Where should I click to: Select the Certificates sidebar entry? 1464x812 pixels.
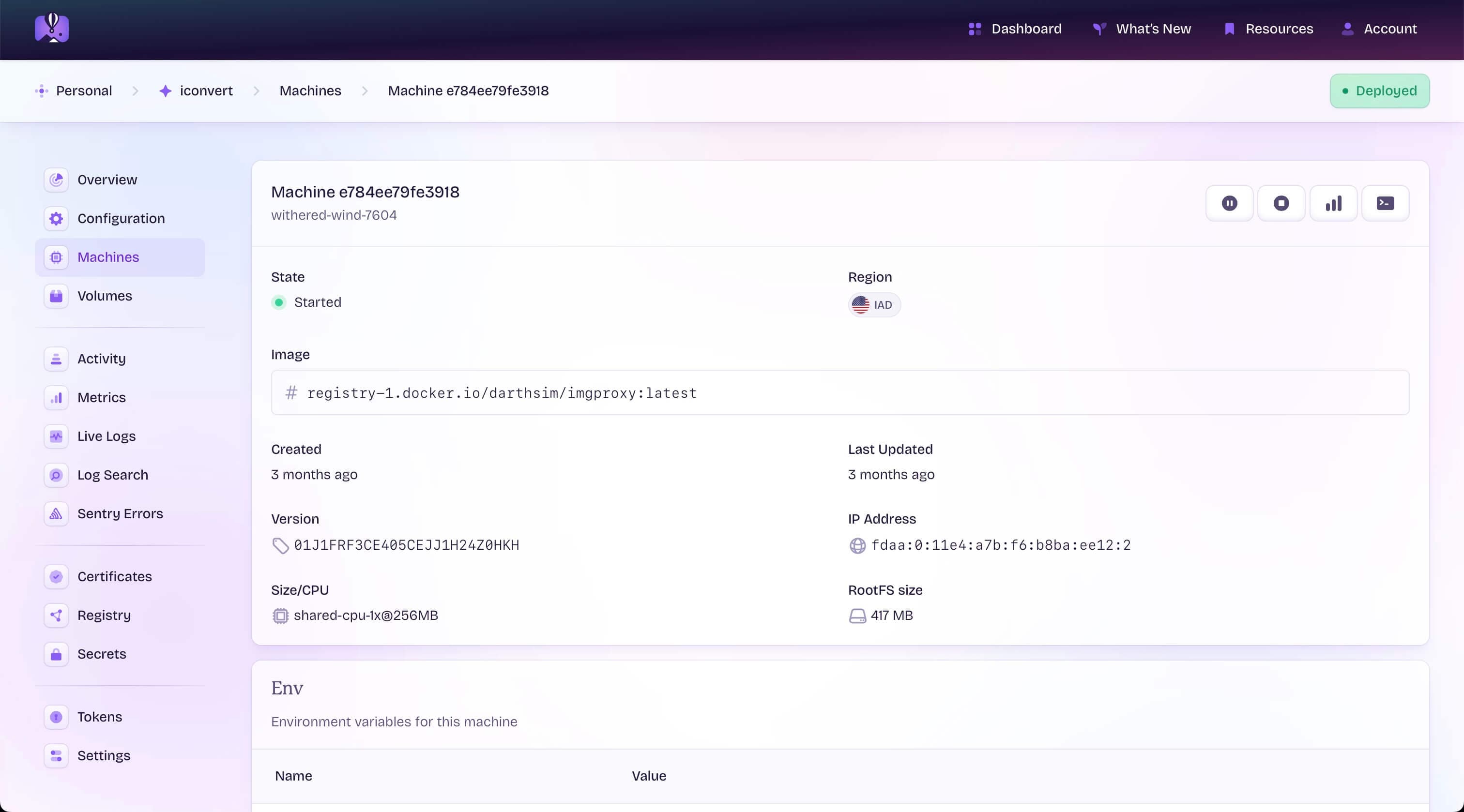pos(114,576)
